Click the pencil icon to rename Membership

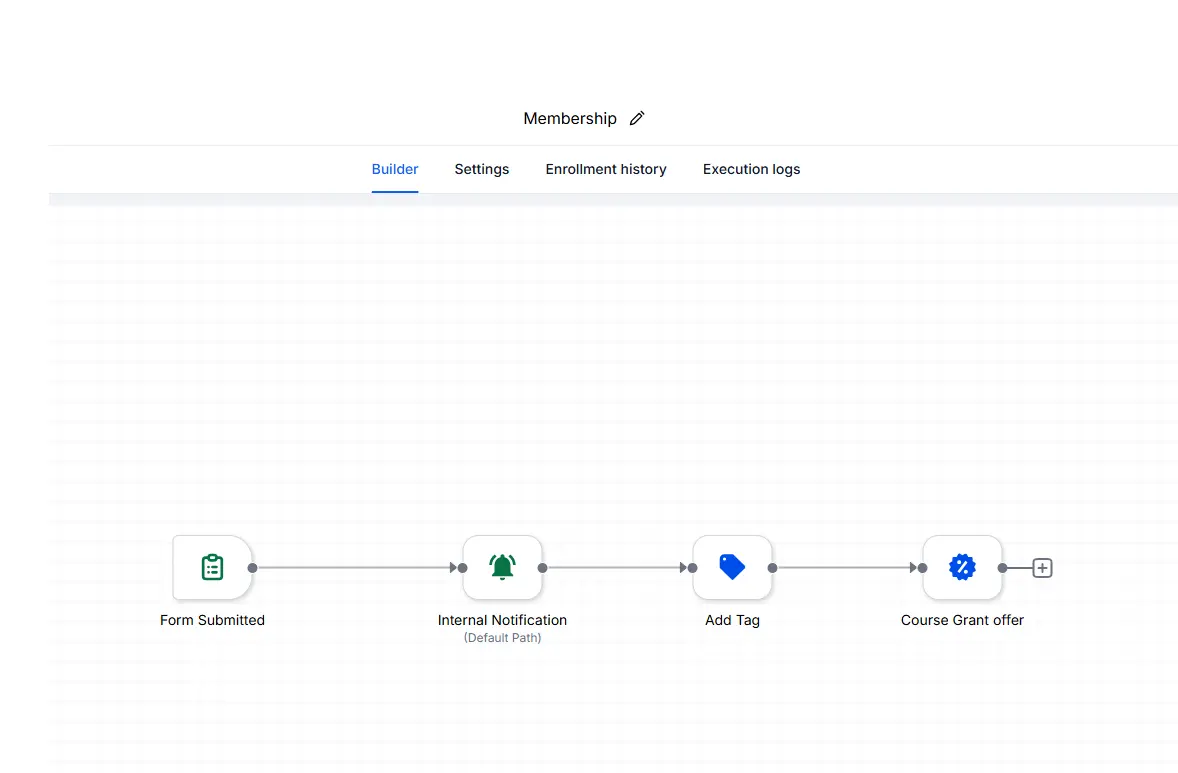(637, 119)
